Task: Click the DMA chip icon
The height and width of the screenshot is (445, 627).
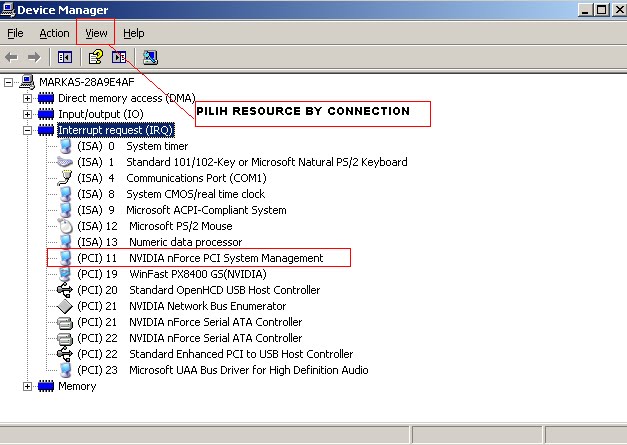Action: click(x=46, y=98)
